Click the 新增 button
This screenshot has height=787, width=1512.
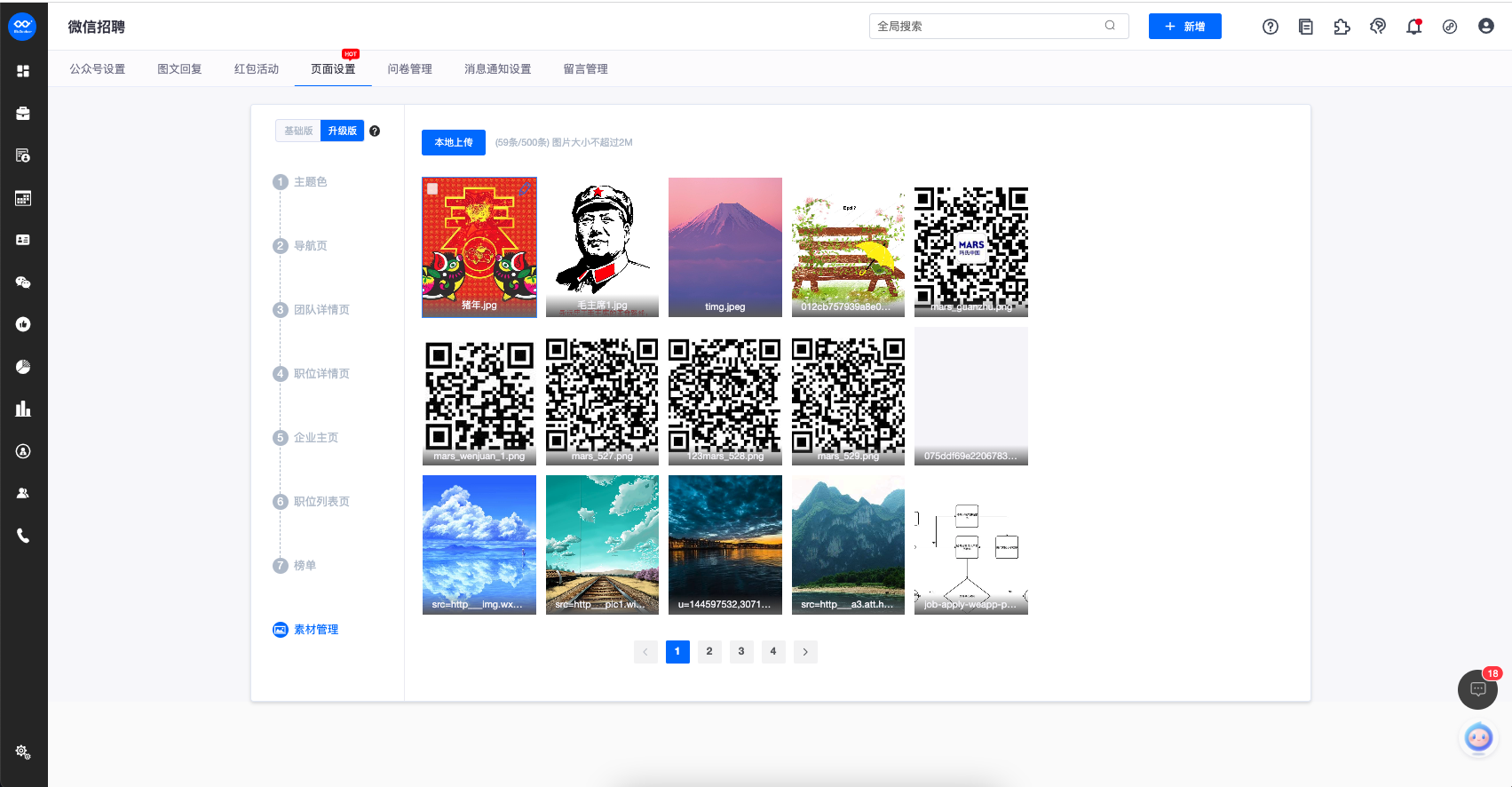tap(1185, 27)
